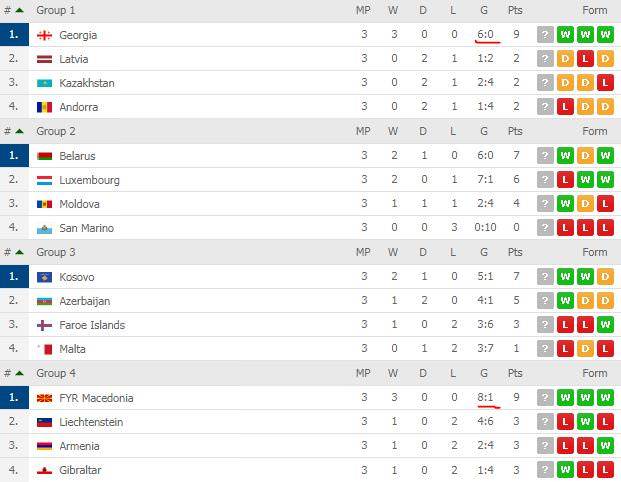
Task: Click Malta's orange D form badge
Action: coord(585,349)
